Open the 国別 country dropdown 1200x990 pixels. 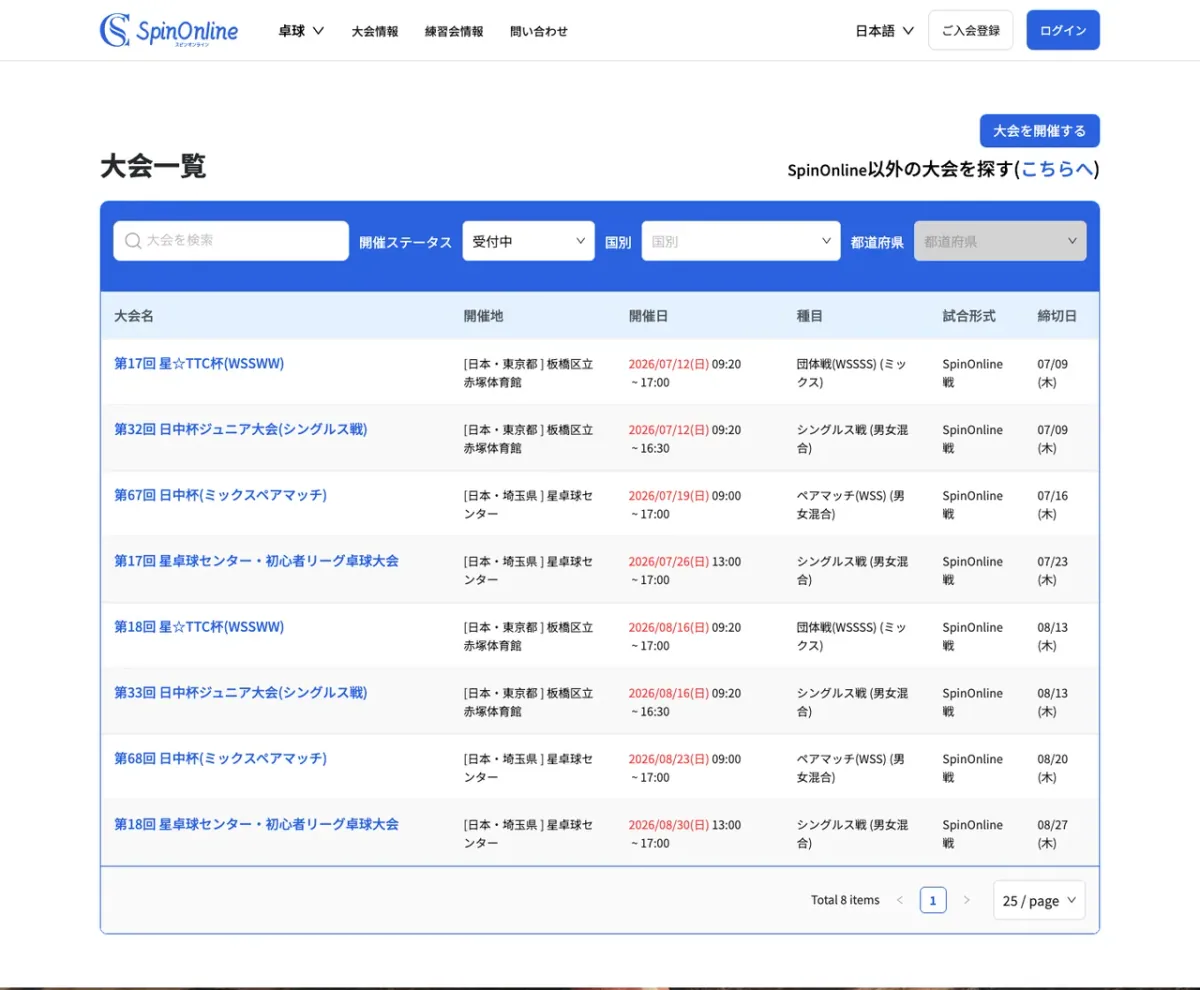pos(741,241)
